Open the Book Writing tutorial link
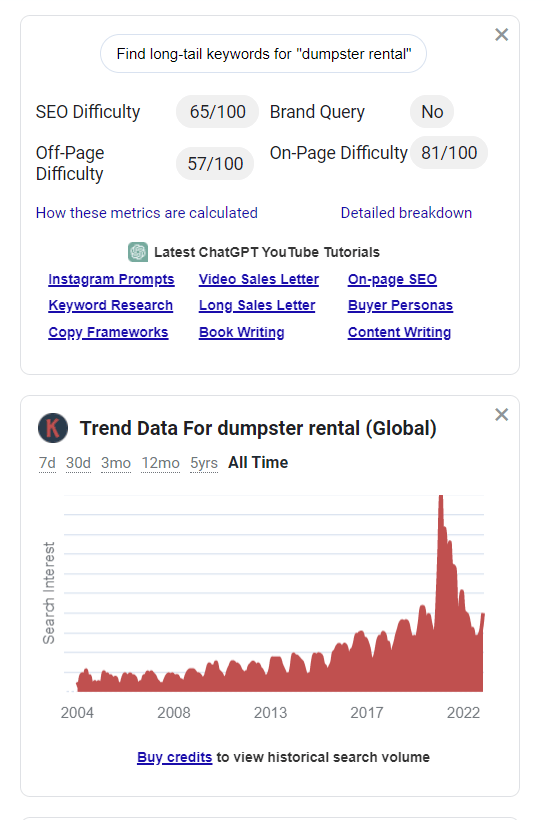 (242, 333)
